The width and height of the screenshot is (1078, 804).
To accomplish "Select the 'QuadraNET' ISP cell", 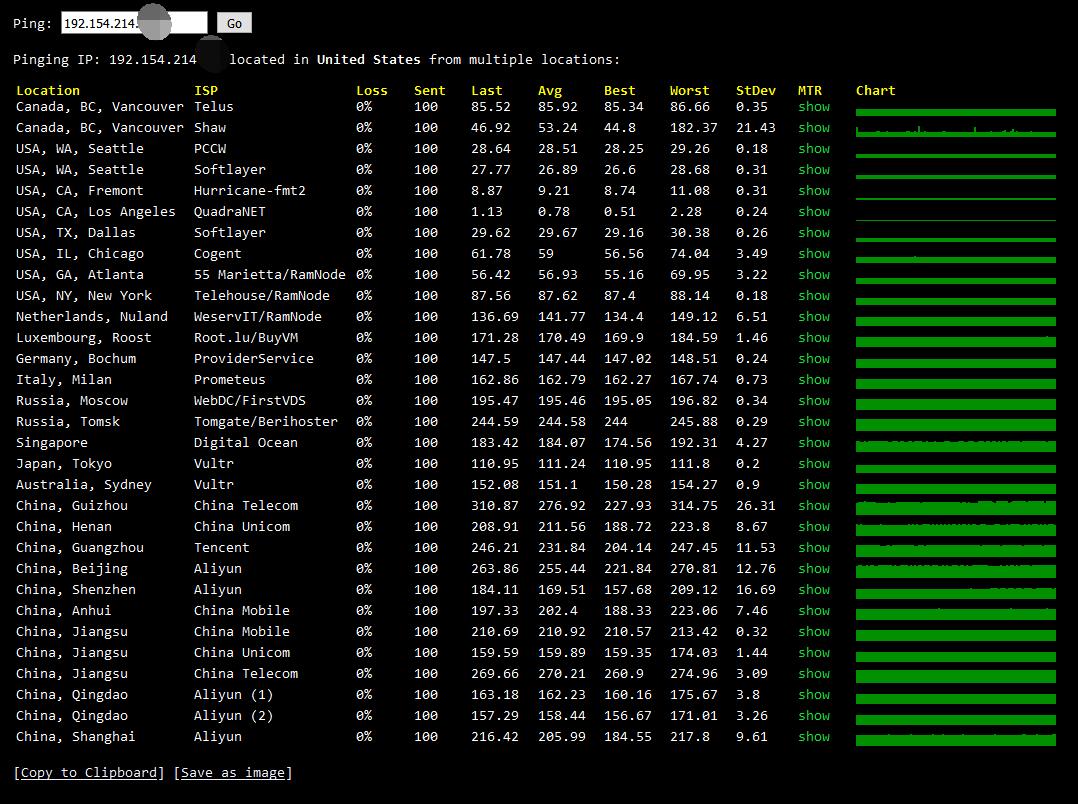I will (230, 212).
